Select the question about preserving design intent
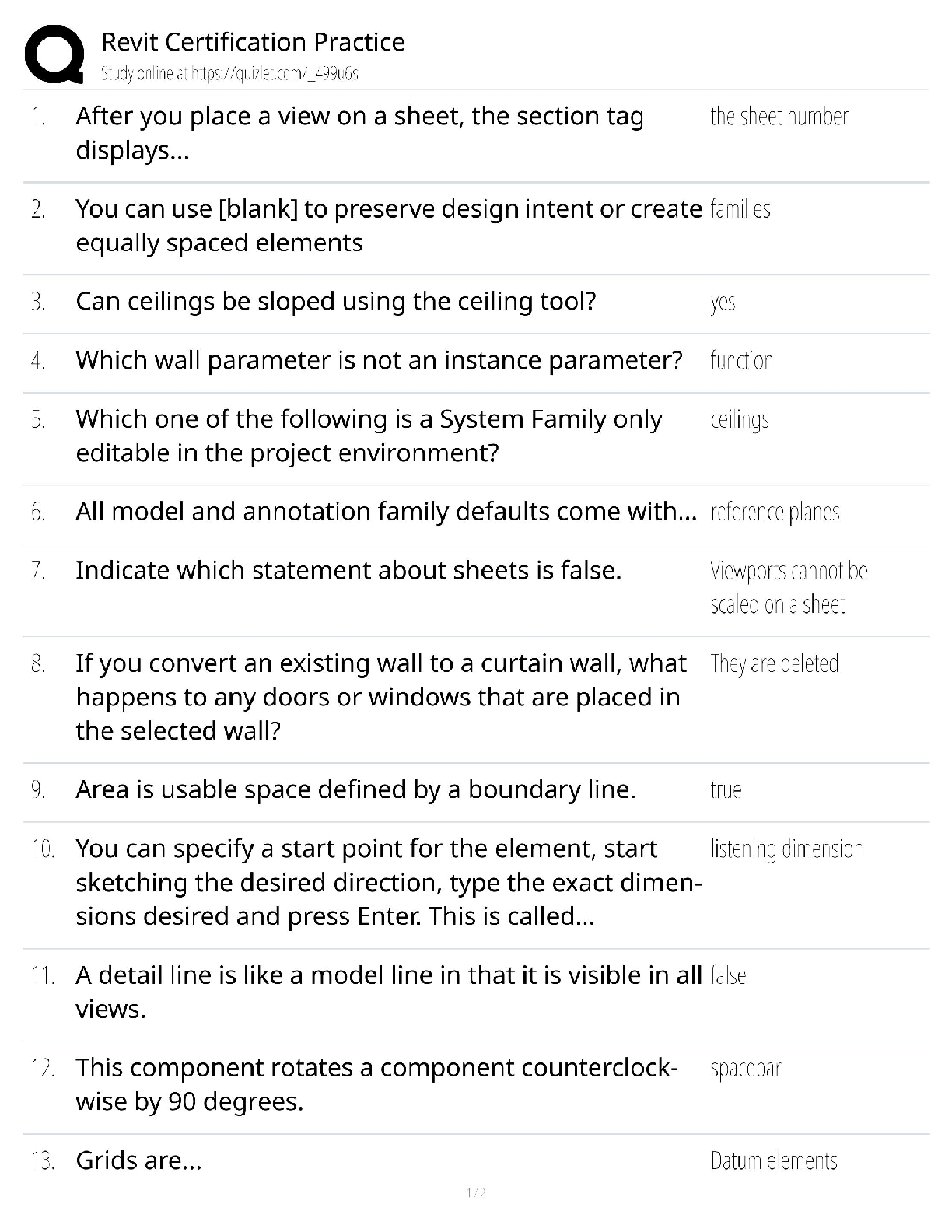The width and height of the screenshot is (952, 1232). point(388,226)
